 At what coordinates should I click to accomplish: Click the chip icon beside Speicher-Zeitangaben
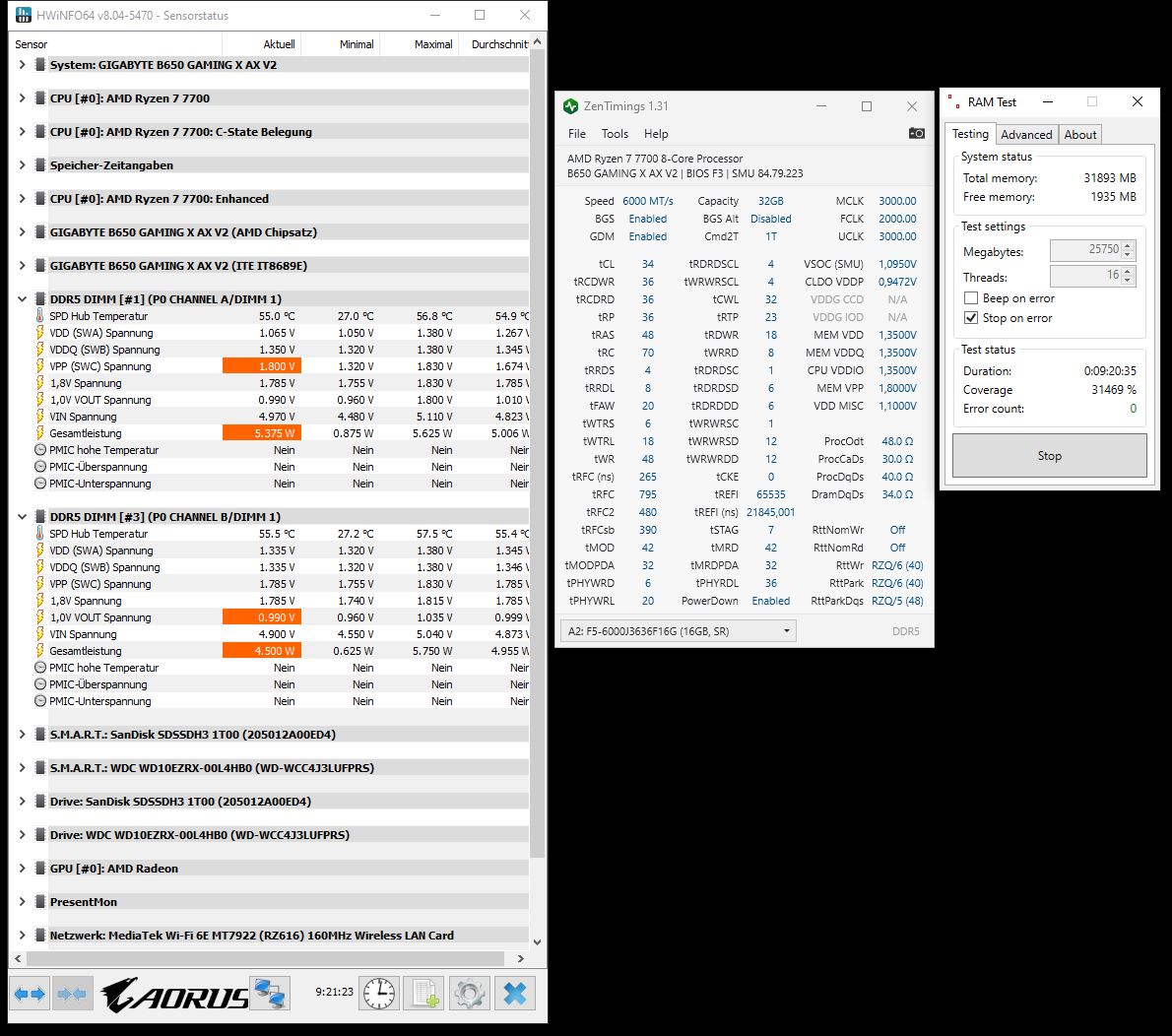click(40, 165)
